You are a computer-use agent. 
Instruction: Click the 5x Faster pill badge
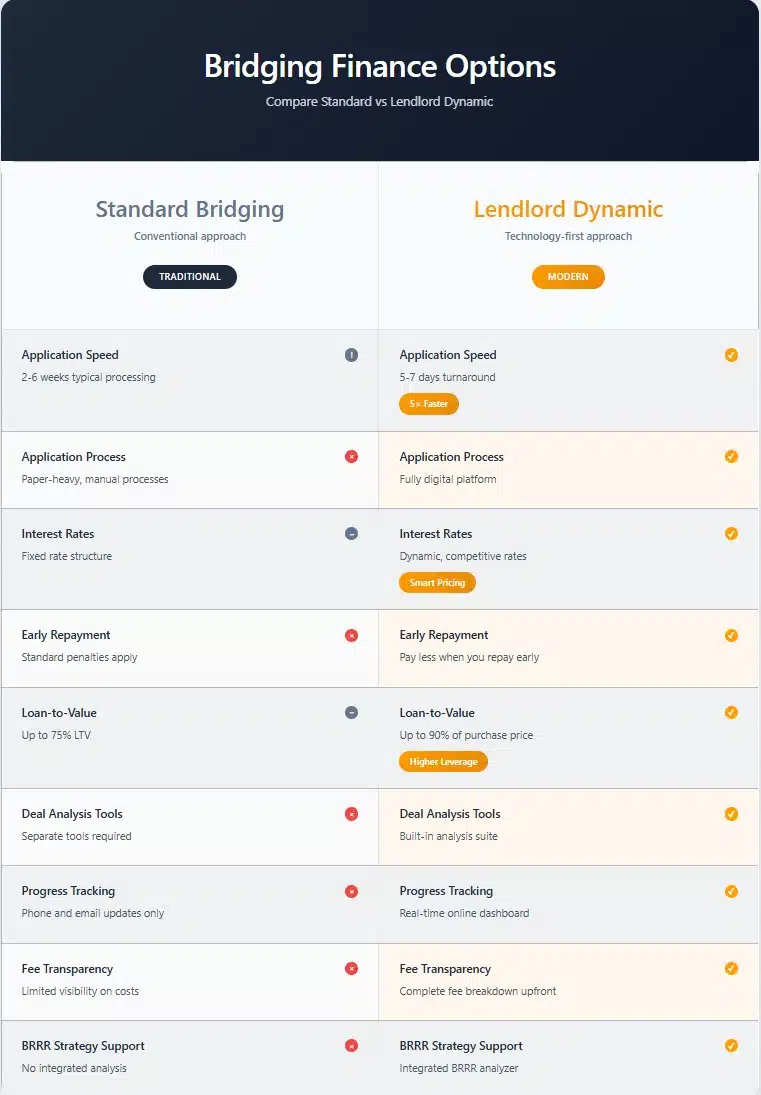429,404
